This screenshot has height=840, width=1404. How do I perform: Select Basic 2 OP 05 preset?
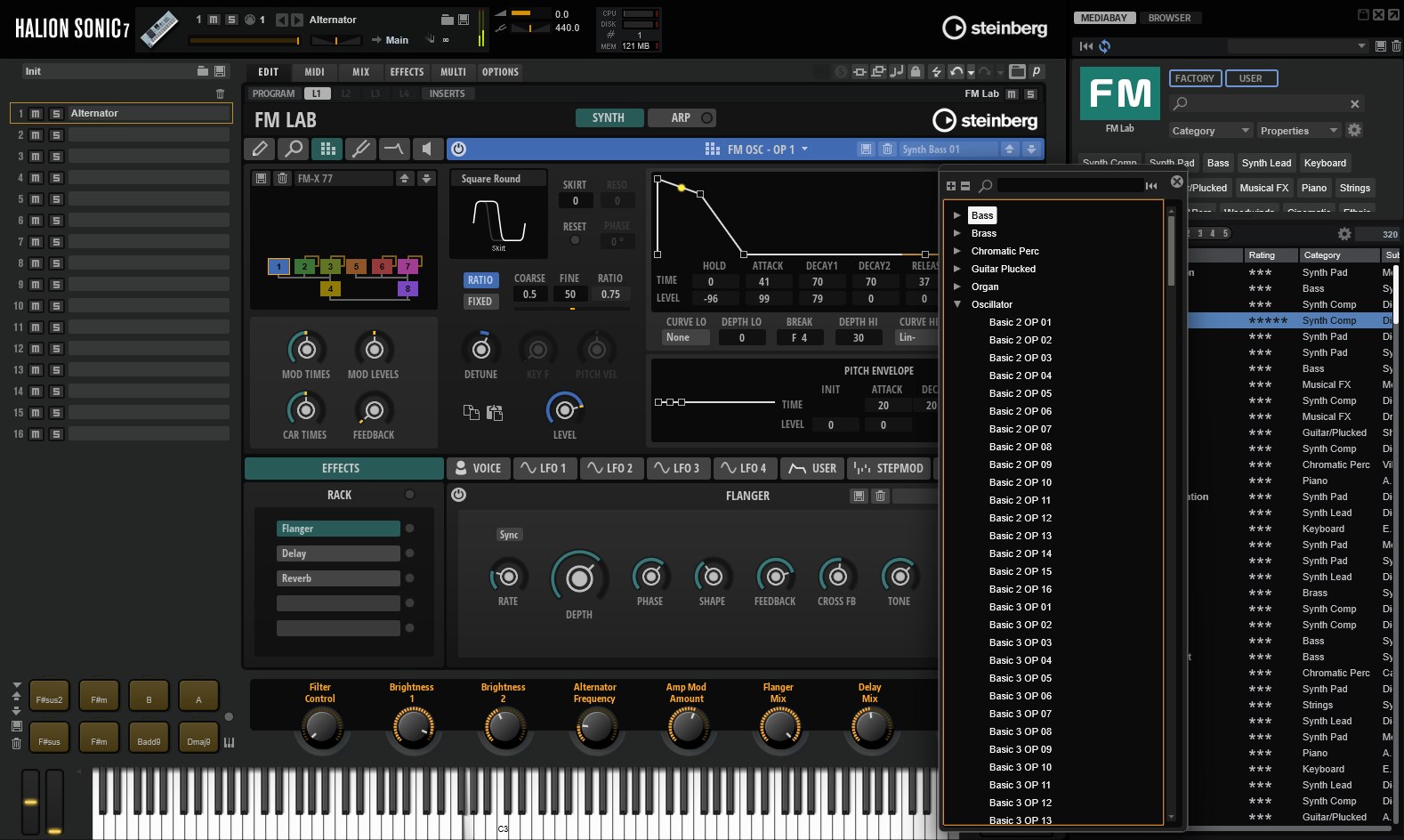(1020, 393)
